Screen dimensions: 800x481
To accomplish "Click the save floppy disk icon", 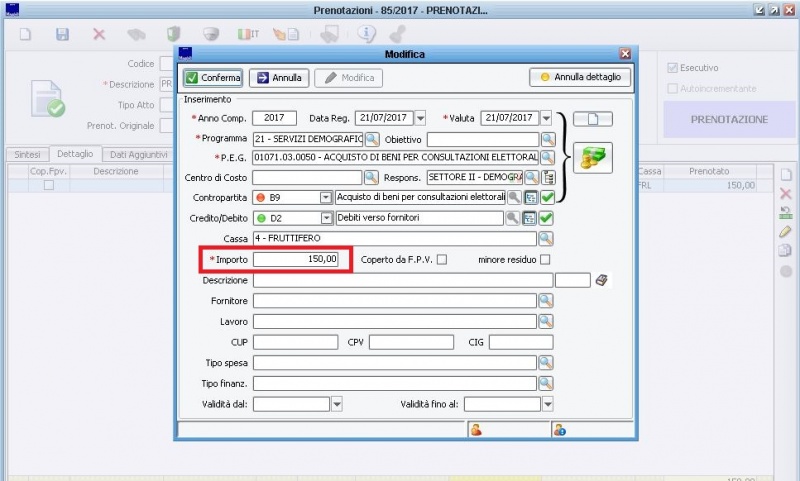I will [x=62, y=34].
